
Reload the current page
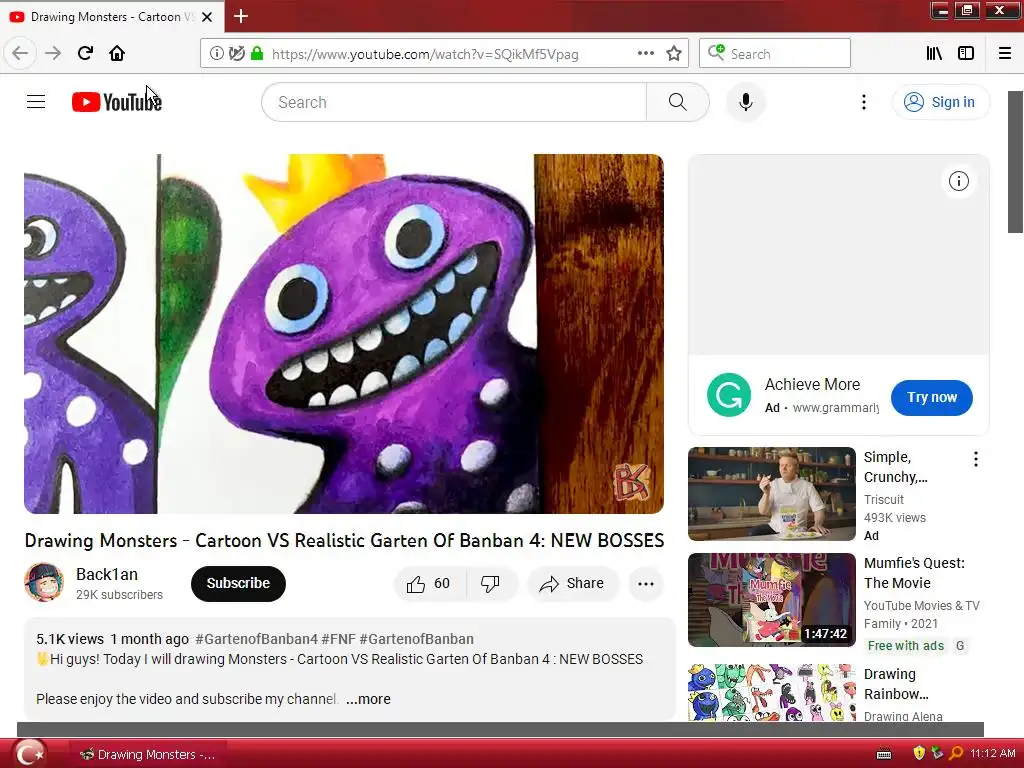(x=85, y=54)
